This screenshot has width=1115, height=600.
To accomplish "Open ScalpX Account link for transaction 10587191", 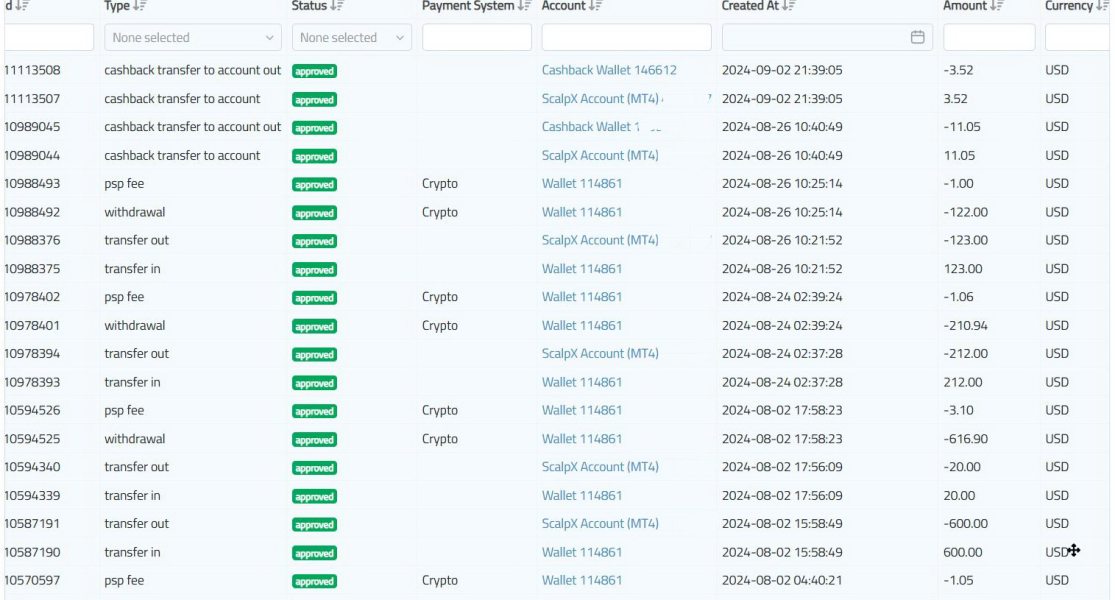I will tap(600, 524).
